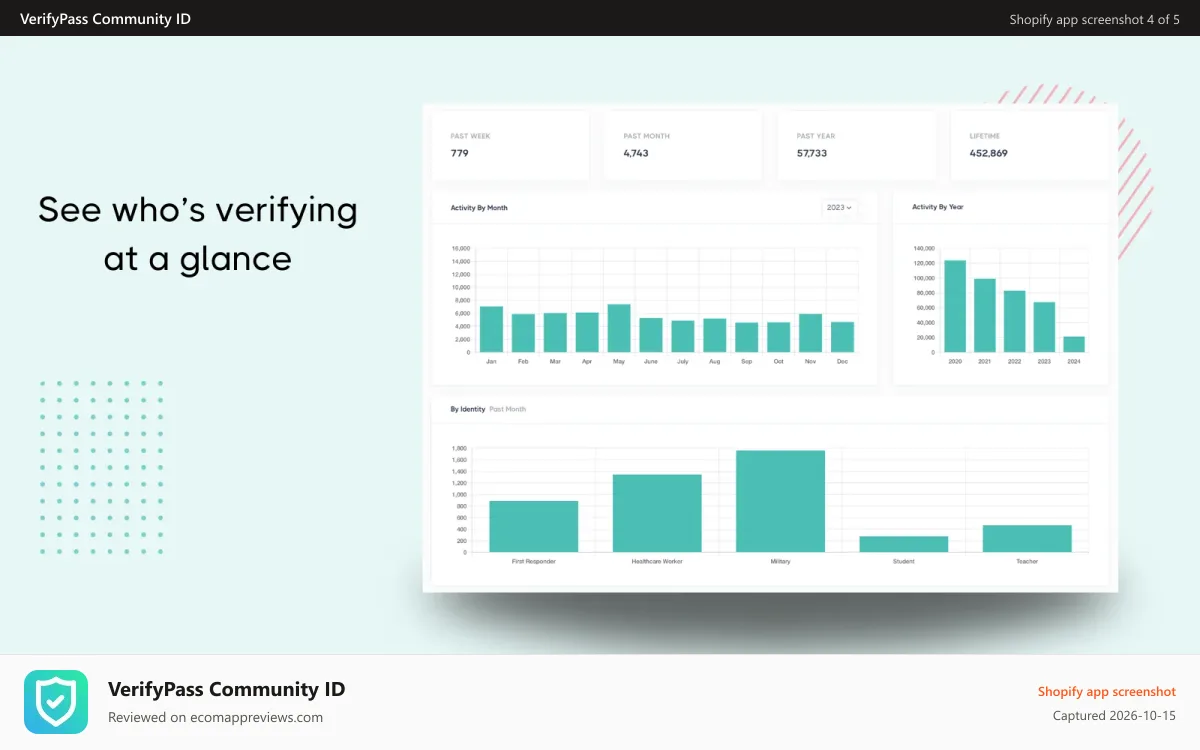Viewport: 1200px width, 750px height.
Task: Click the Teacher bar in identity chart
Action: pyautogui.click(x=1027, y=538)
